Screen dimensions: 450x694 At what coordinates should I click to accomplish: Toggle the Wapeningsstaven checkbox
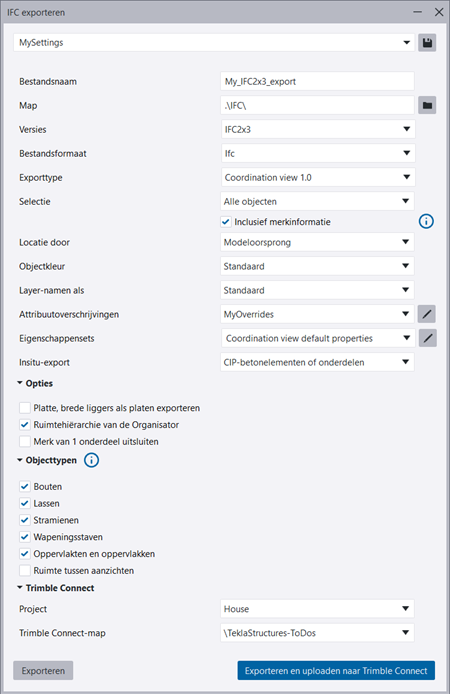pyautogui.click(x=25, y=537)
